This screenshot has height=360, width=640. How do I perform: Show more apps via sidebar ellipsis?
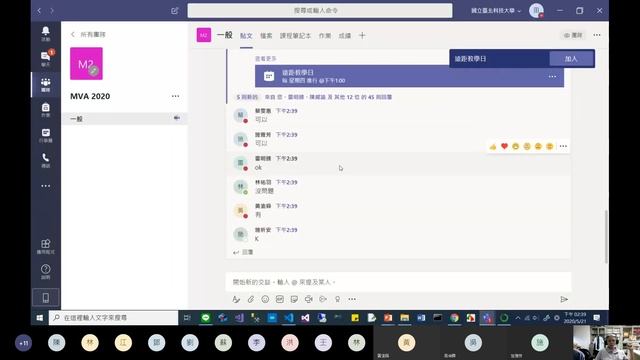(45, 186)
